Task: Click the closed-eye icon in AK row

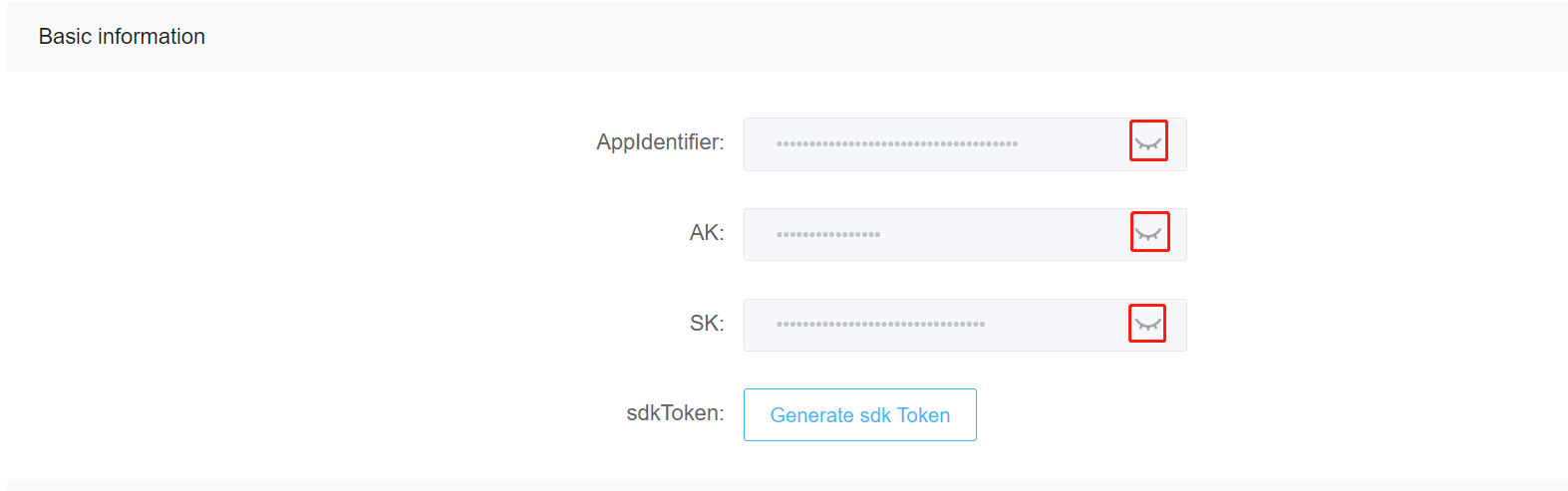Action: click(x=1148, y=234)
